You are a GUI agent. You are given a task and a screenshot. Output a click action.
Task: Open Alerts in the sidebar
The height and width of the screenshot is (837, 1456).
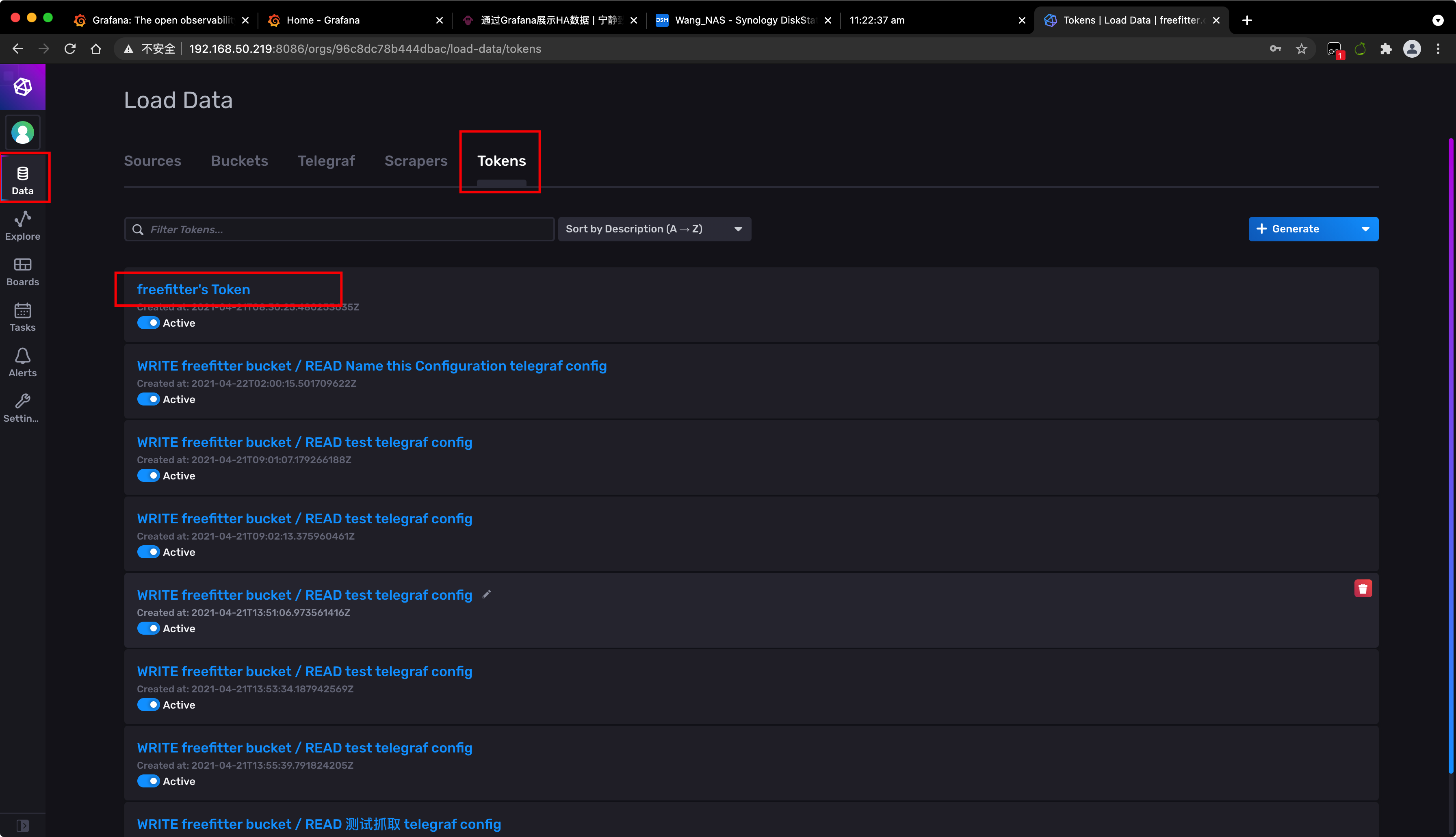point(22,362)
